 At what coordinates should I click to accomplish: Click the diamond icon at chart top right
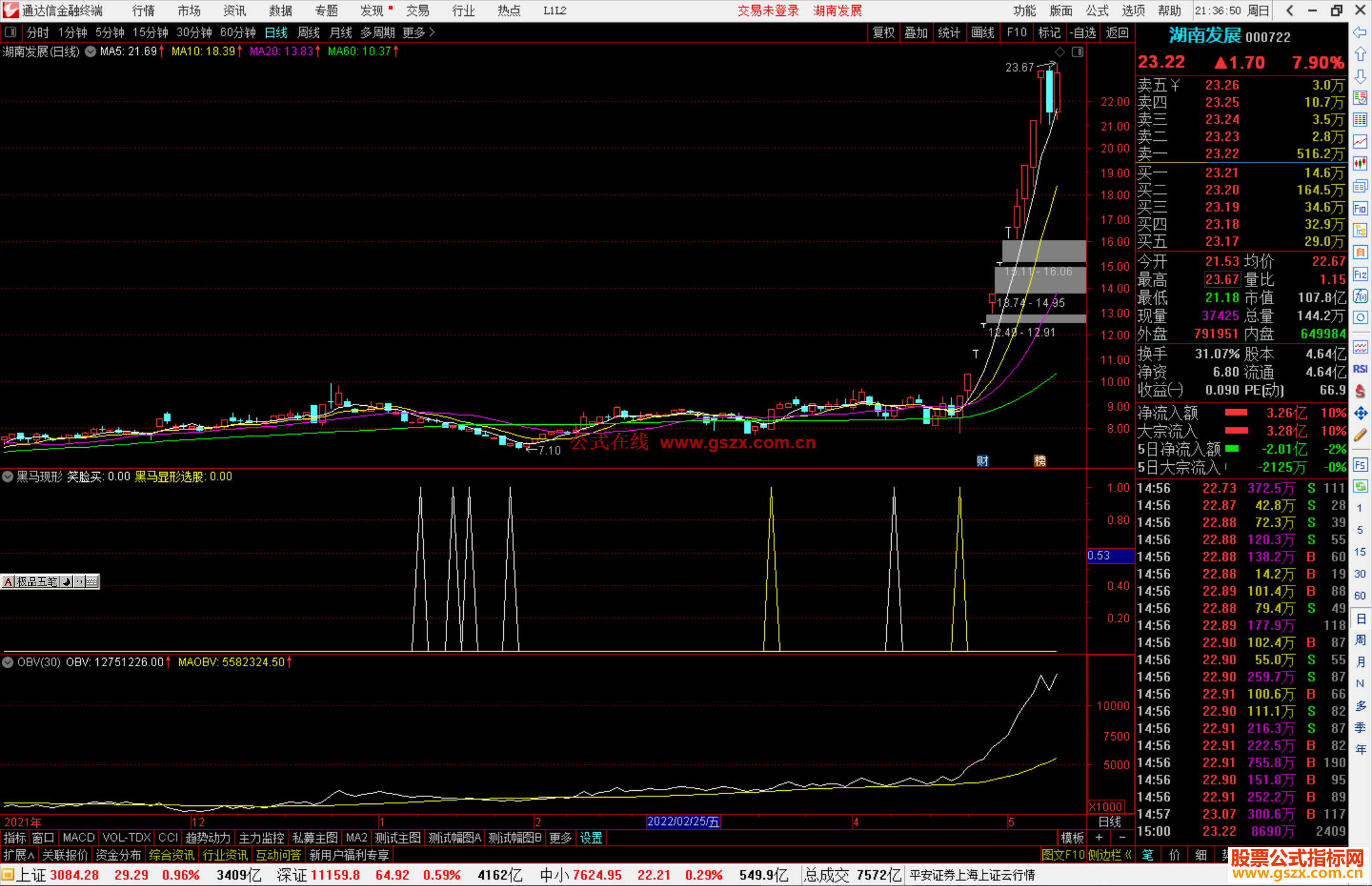coord(1059,52)
